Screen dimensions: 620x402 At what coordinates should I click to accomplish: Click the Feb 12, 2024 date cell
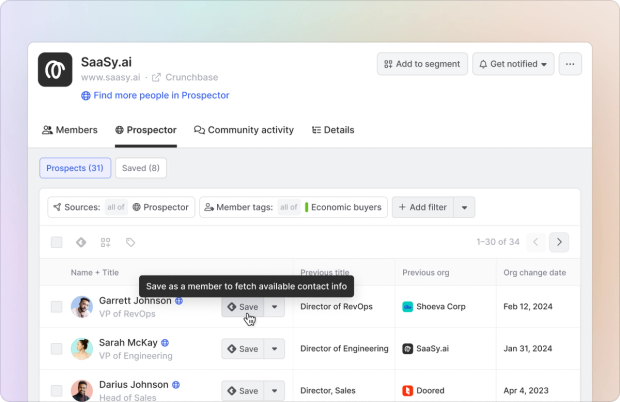528,307
